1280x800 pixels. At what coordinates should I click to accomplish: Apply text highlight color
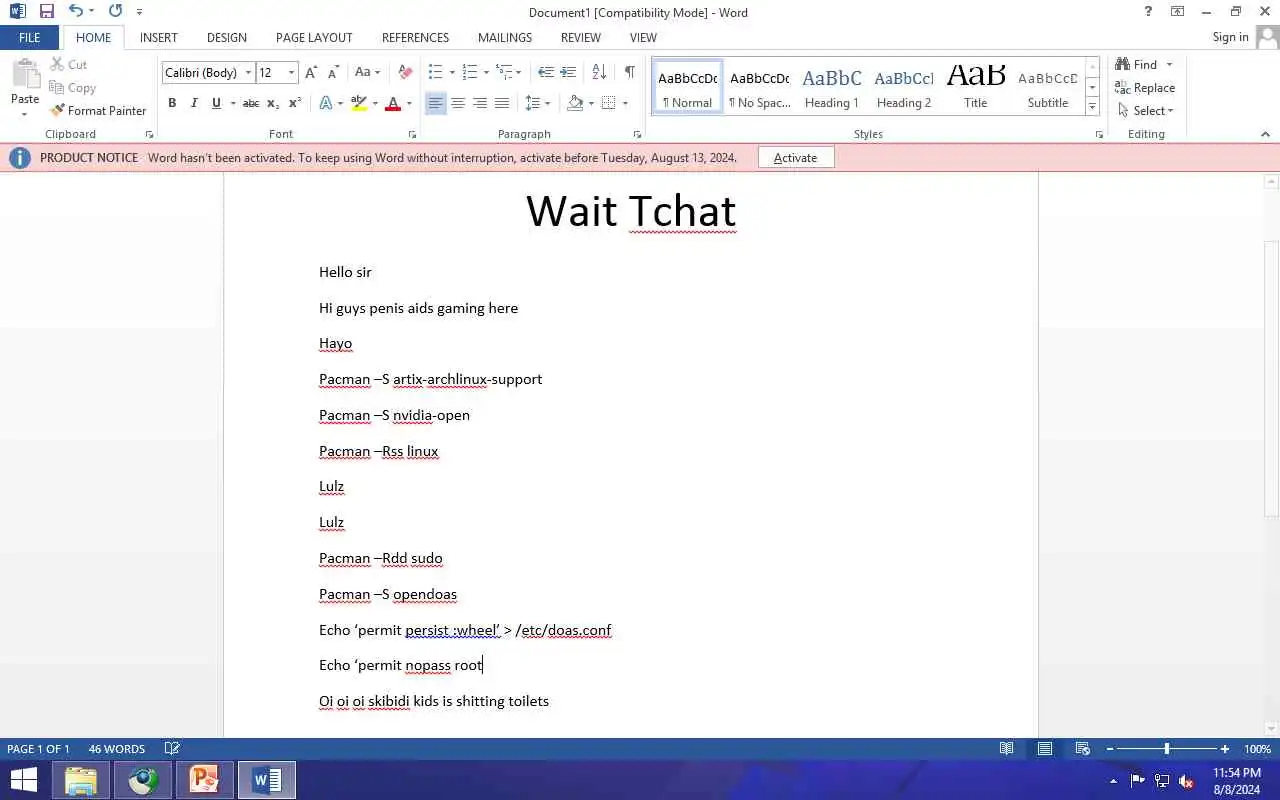360,103
